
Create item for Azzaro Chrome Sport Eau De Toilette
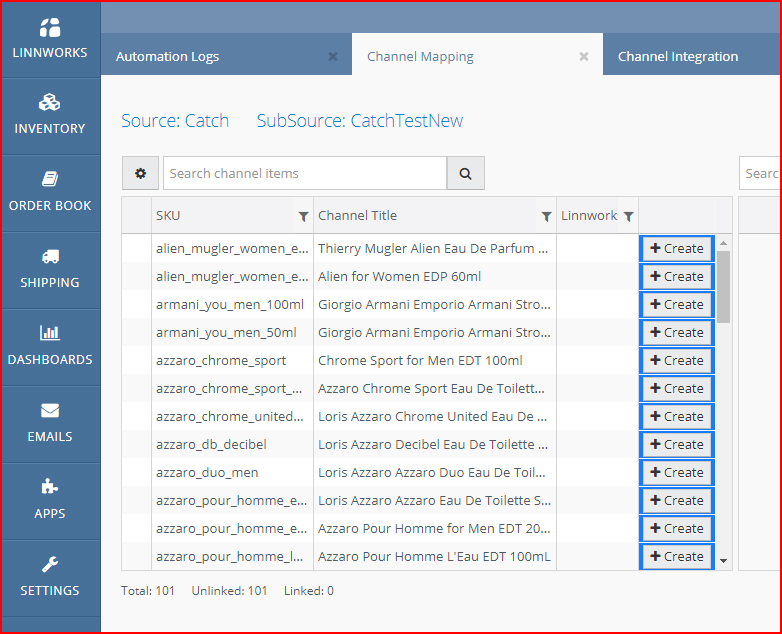click(677, 388)
